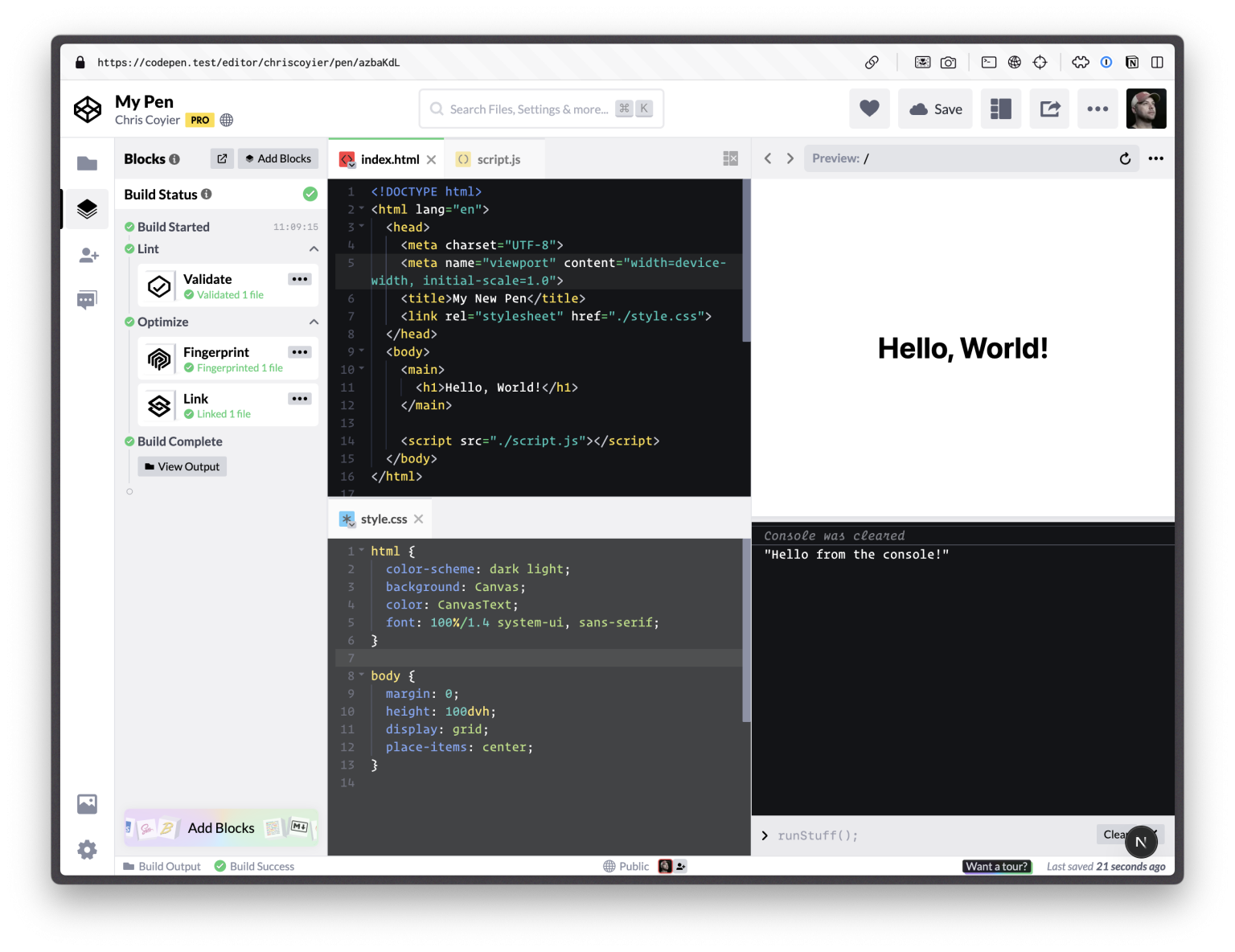
Task: Select the Blocks layers icon in the sidebar
Action: pyautogui.click(x=87, y=209)
